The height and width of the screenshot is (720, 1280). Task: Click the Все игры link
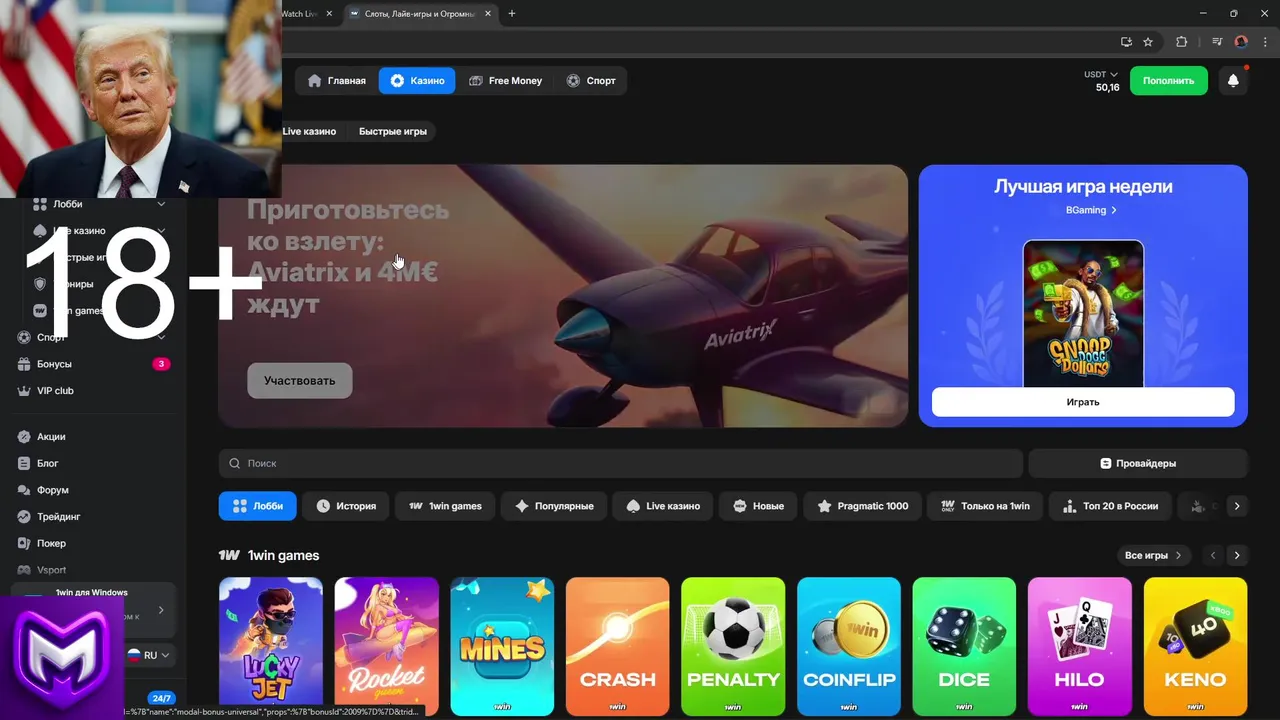[x=1153, y=555]
